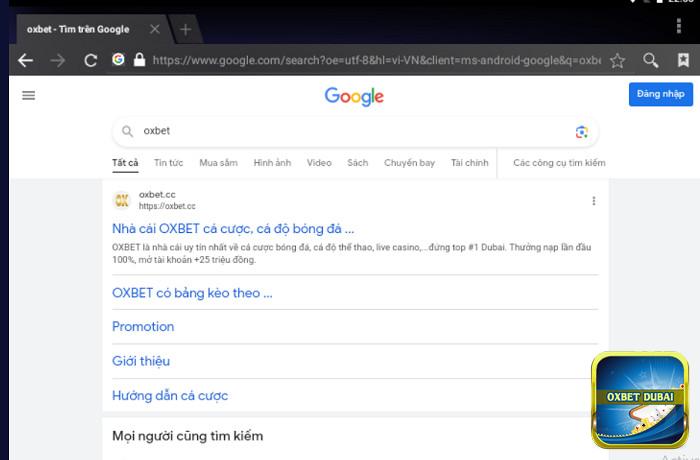Viewport: 700px width, 460px height.
Task: Switch to the Hình ảnh tab
Action: click(x=272, y=163)
